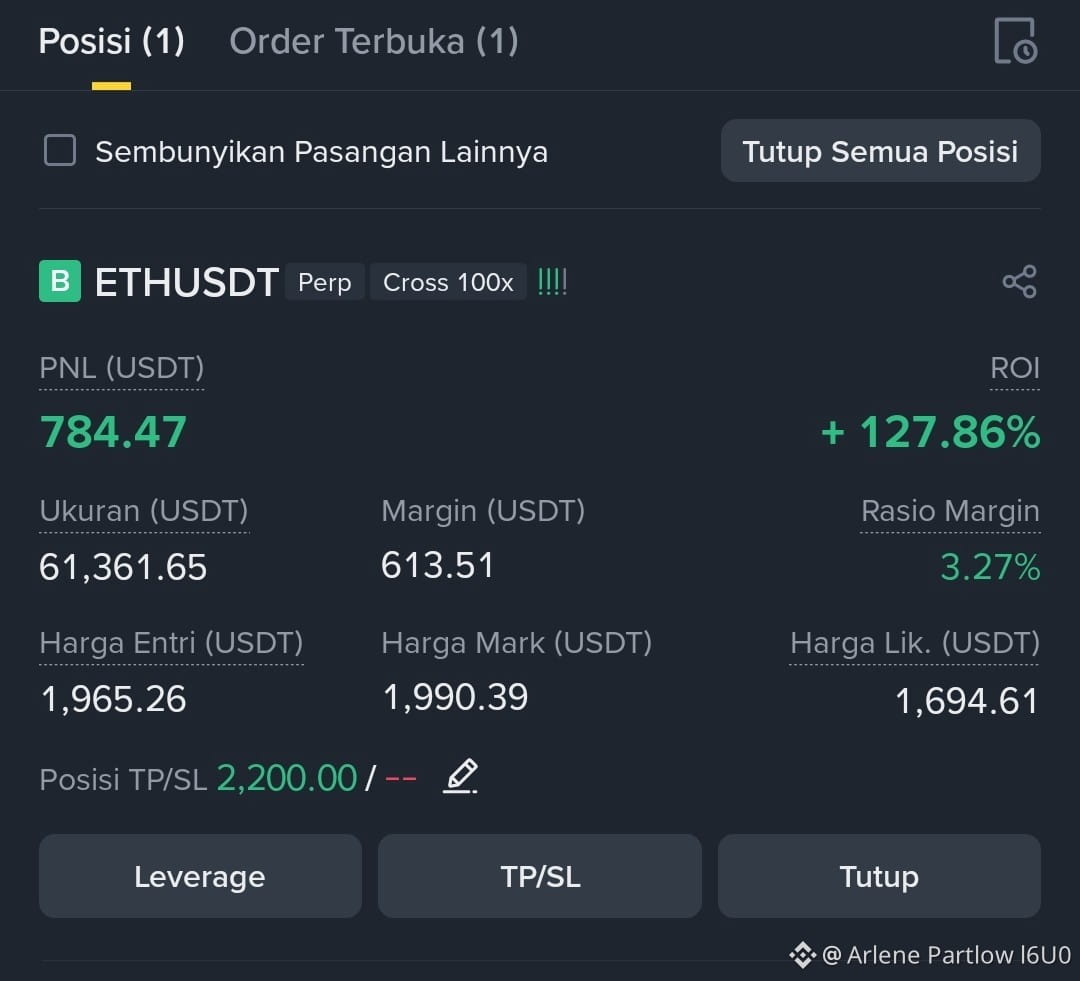The image size is (1080, 981).
Task: Tap the Perp contract tag
Action: point(324,282)
